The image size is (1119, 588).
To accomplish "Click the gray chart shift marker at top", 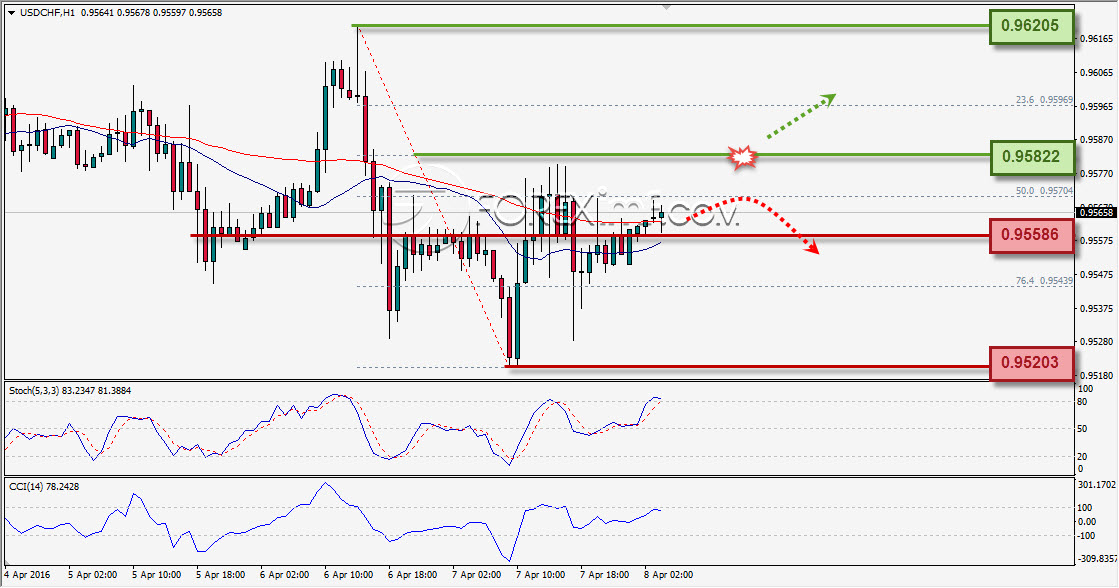I will click(666, 6).
